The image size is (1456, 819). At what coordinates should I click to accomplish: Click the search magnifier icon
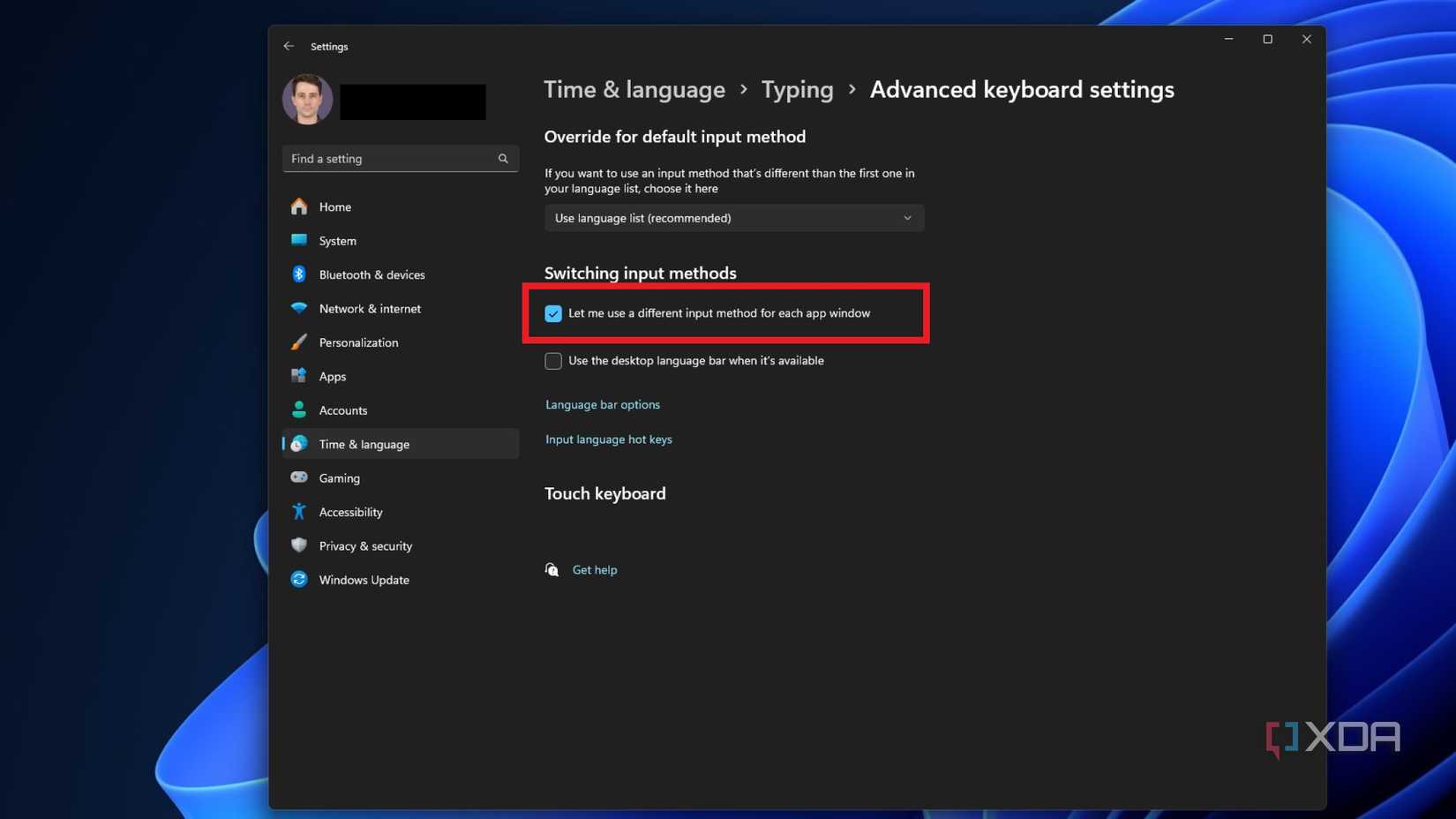pos(503,159)
